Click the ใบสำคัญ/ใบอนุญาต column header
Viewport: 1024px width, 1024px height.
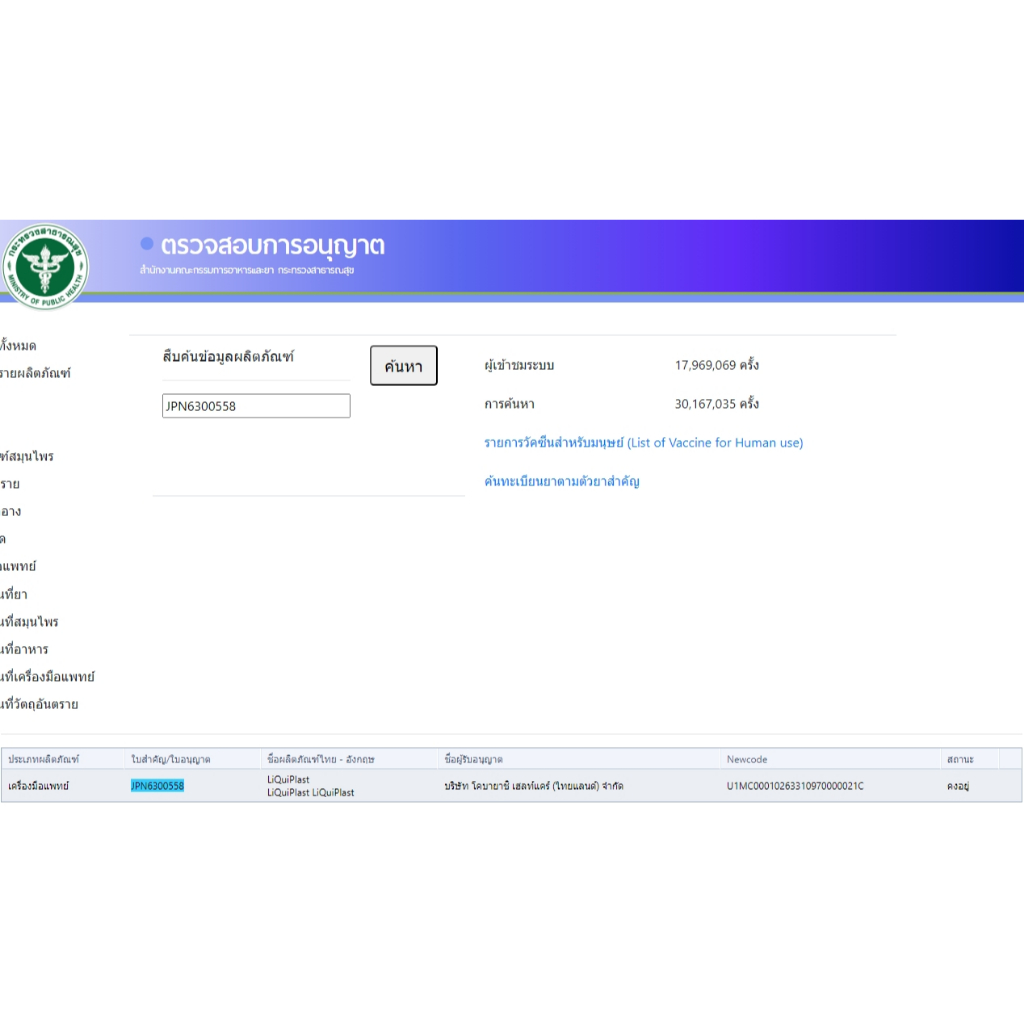pyautogui.click(x=171, y=760)
